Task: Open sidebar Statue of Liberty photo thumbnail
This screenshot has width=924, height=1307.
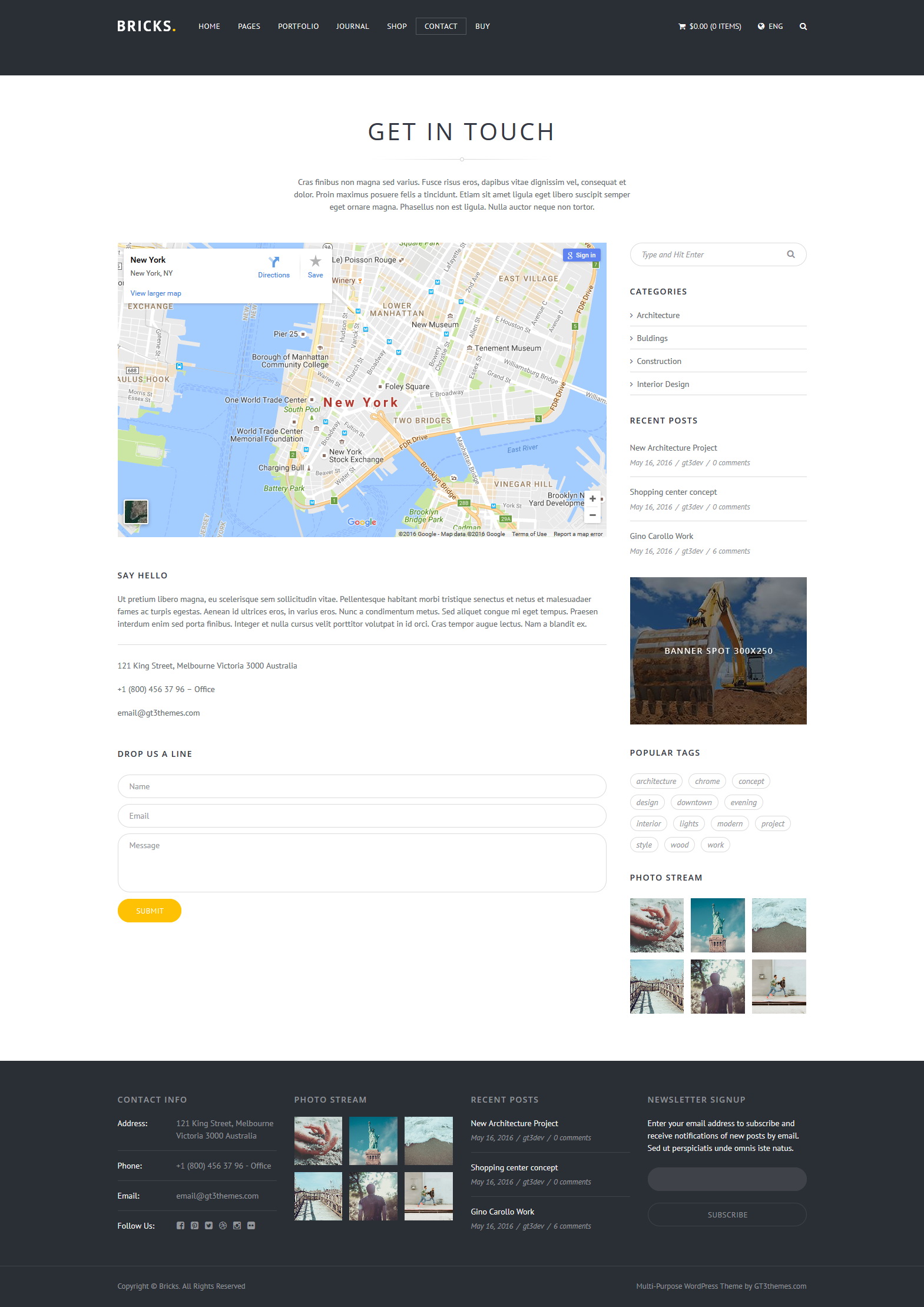Action: [717, 925]
